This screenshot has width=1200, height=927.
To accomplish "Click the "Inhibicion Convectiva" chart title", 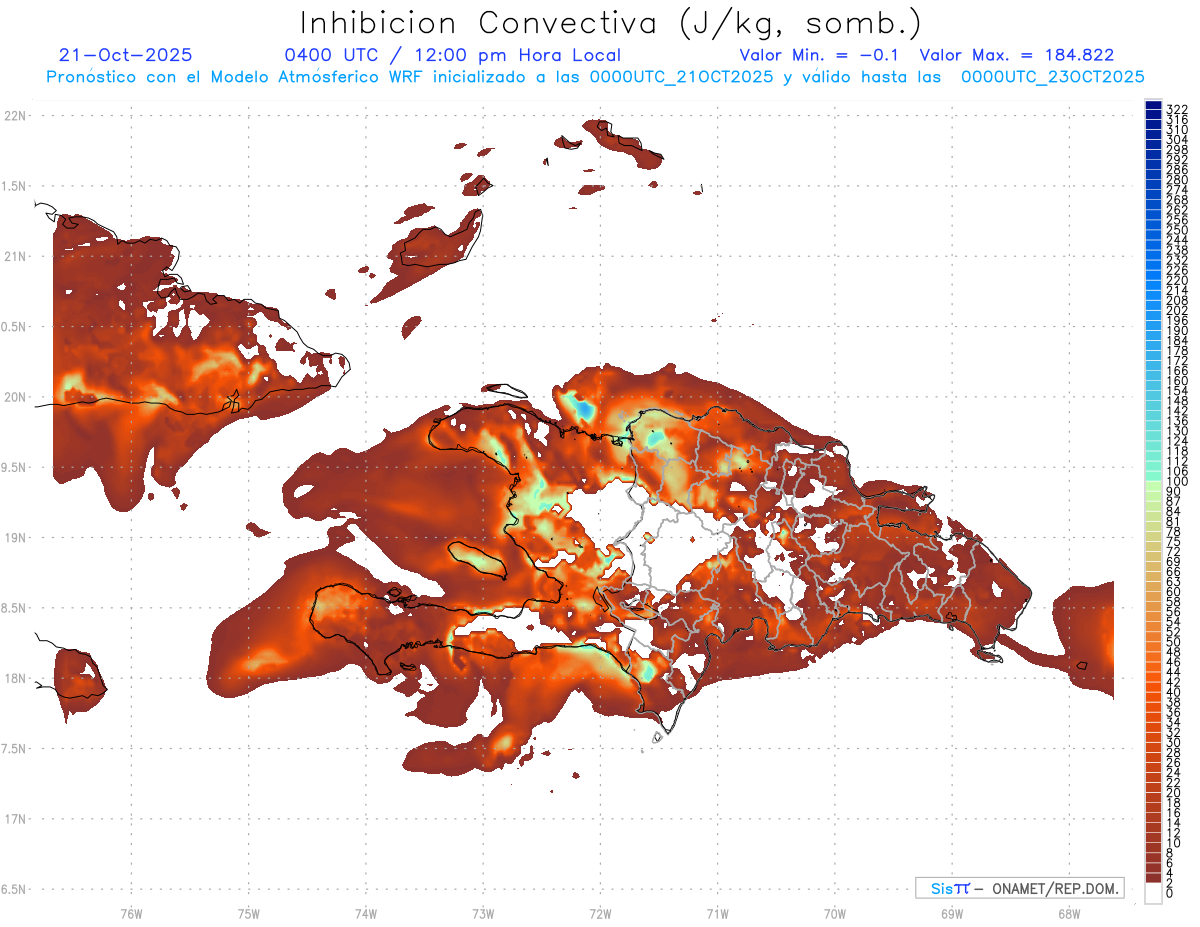I will click(x=479, y=23).
